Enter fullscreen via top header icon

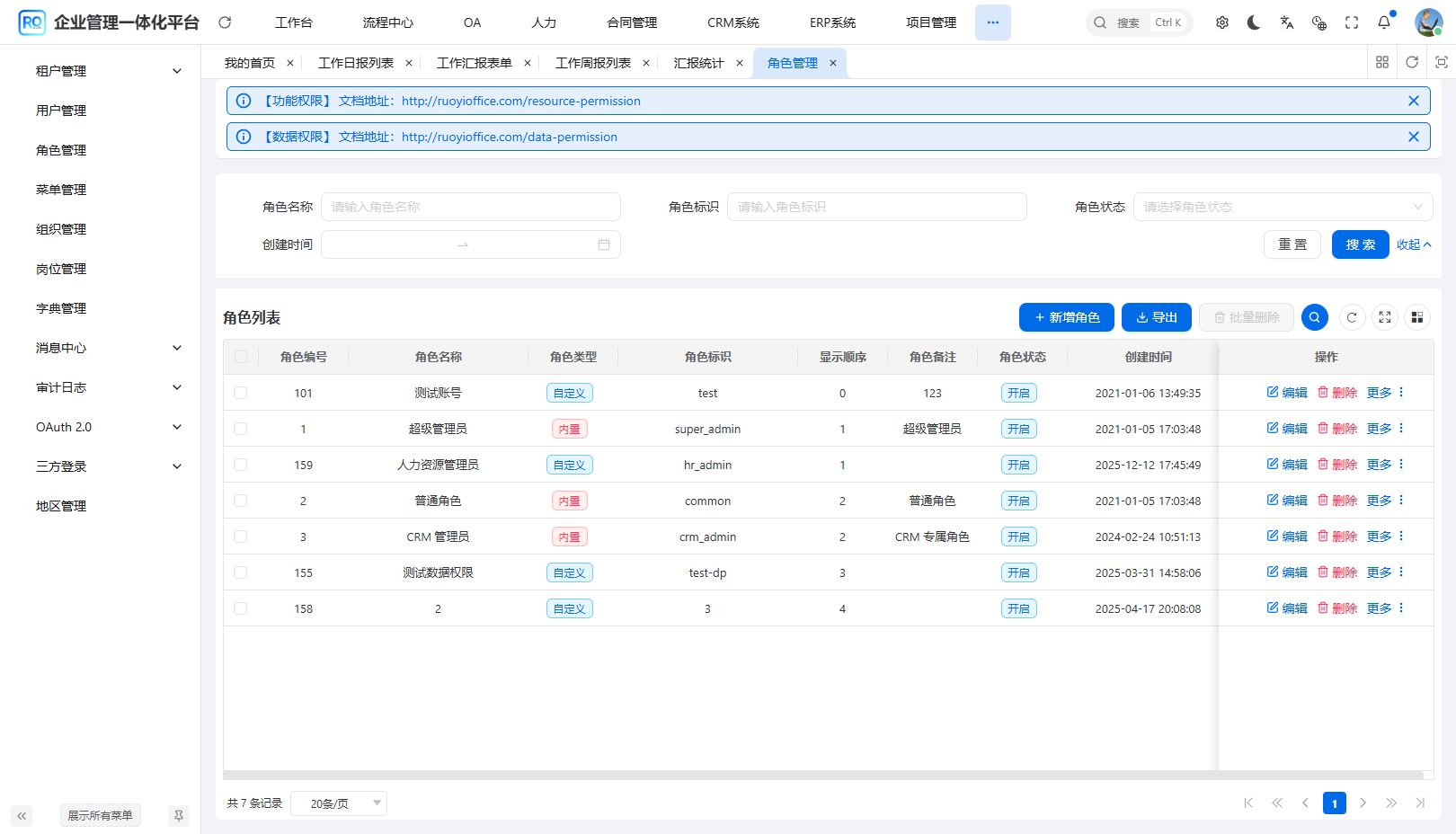1352,22
